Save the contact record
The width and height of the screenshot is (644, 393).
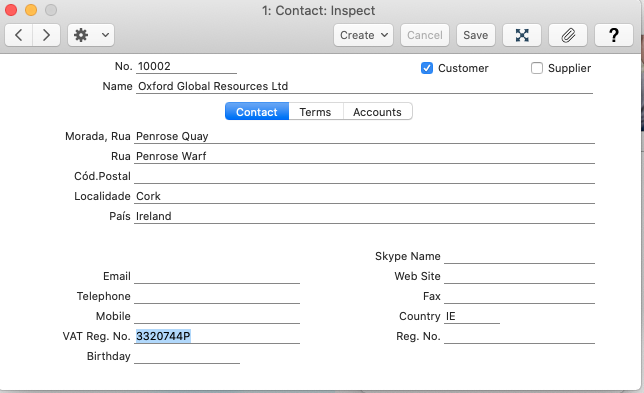(476, 35)
